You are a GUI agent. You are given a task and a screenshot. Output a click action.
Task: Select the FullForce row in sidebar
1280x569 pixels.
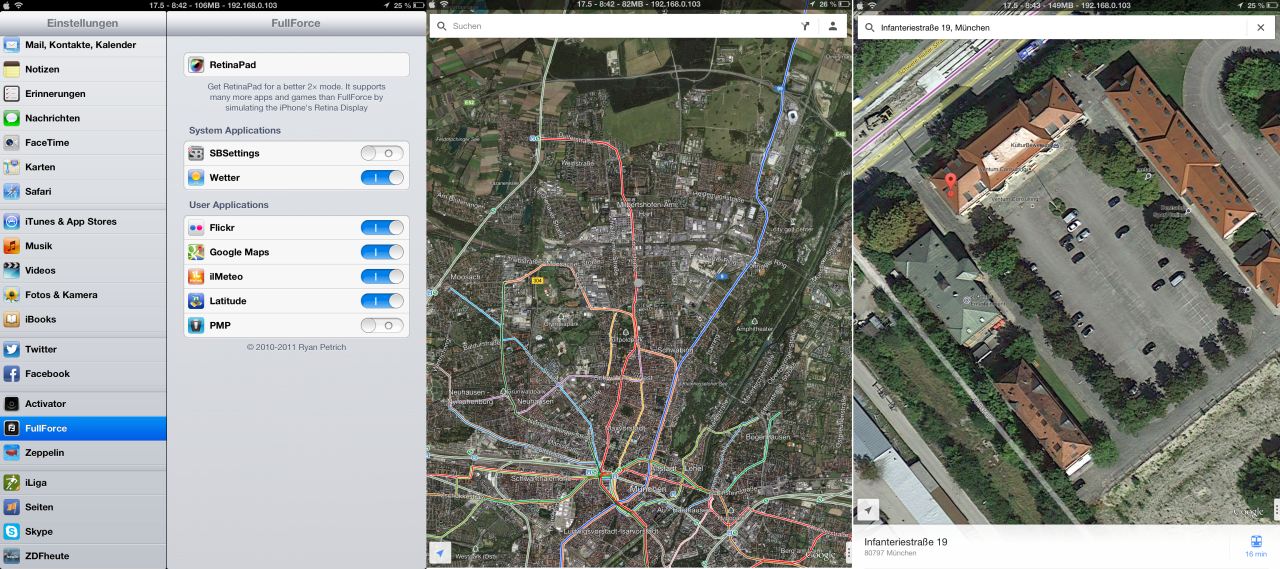pyautogui.click(x=83, y=428)
